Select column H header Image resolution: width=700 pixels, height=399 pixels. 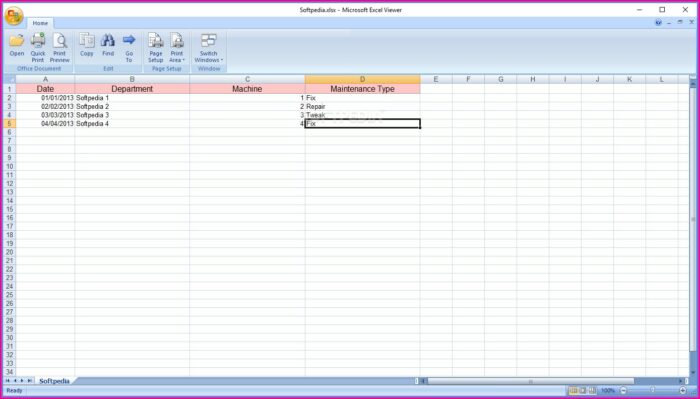click(x=533, y=79)
